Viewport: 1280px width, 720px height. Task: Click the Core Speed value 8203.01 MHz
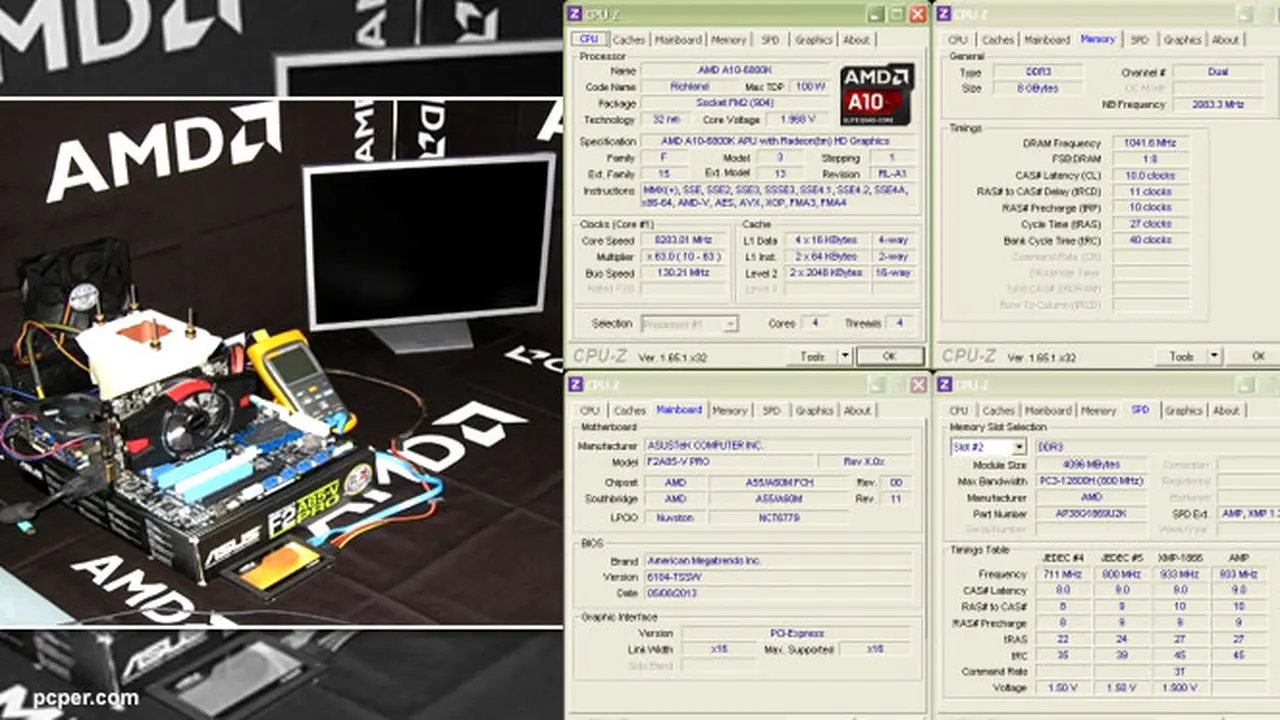(x=683, y=241)
